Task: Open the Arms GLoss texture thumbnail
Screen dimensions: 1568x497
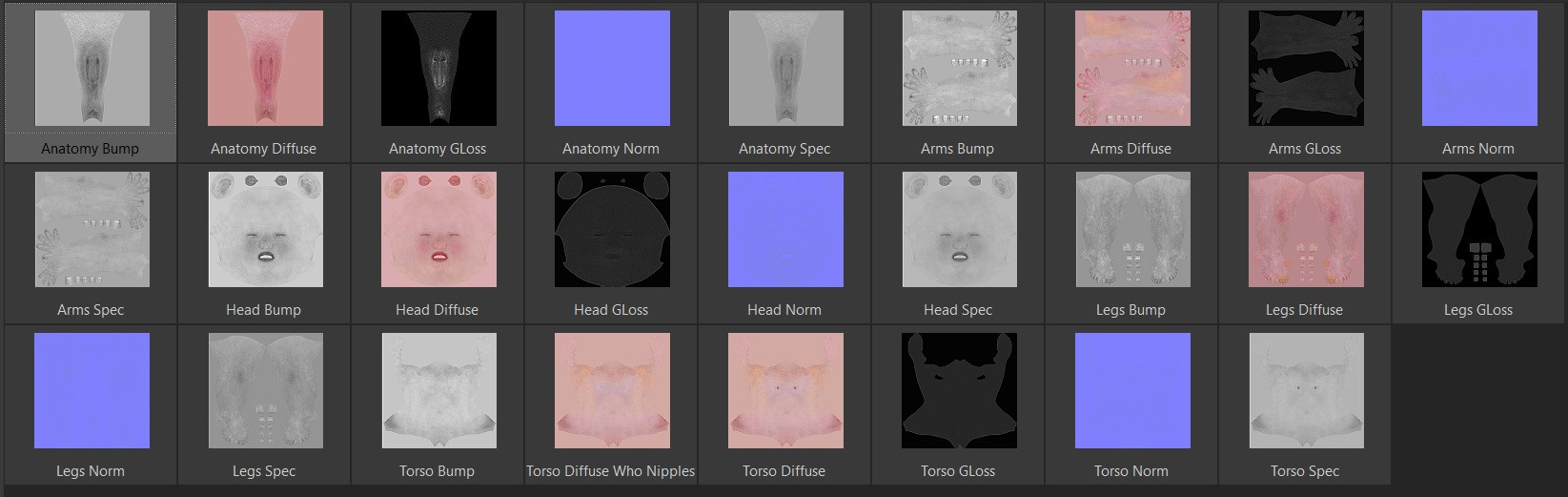Action: [1306, 69]
